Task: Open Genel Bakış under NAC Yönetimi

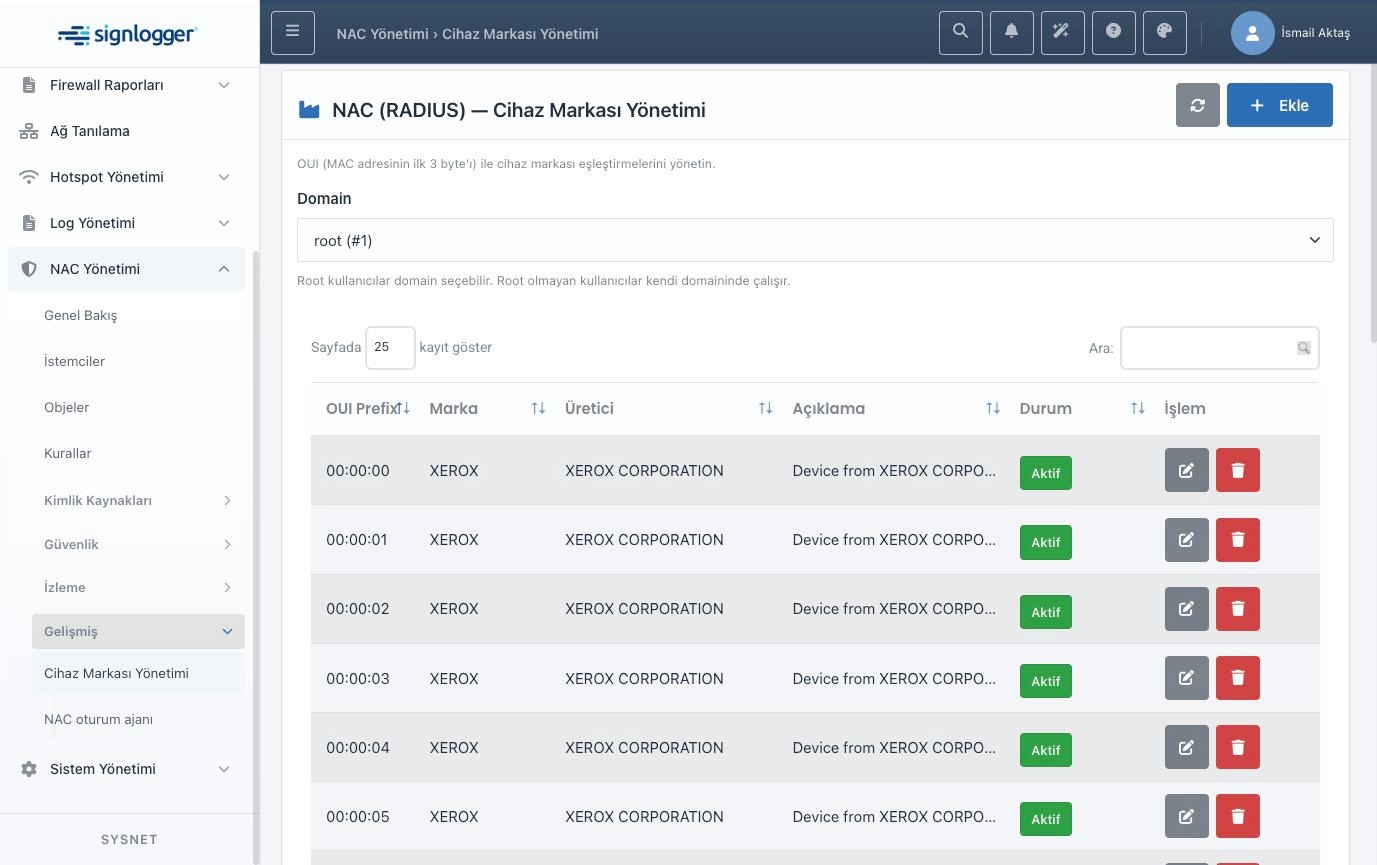Action: tap(138, 315)
